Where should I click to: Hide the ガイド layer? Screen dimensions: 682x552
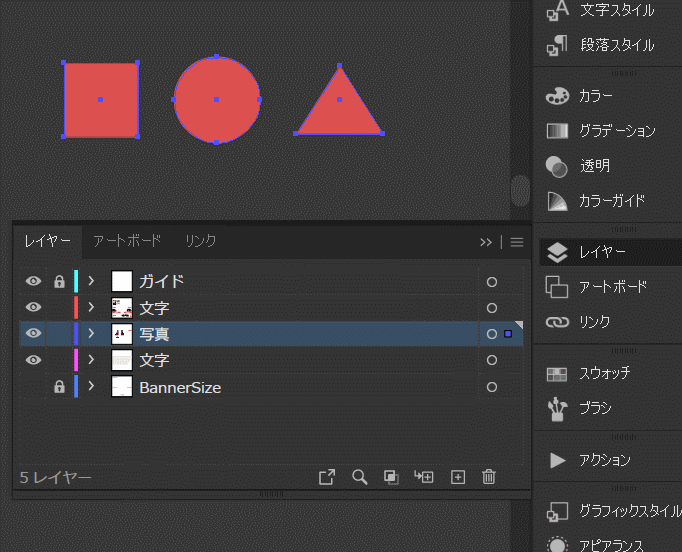33,281
